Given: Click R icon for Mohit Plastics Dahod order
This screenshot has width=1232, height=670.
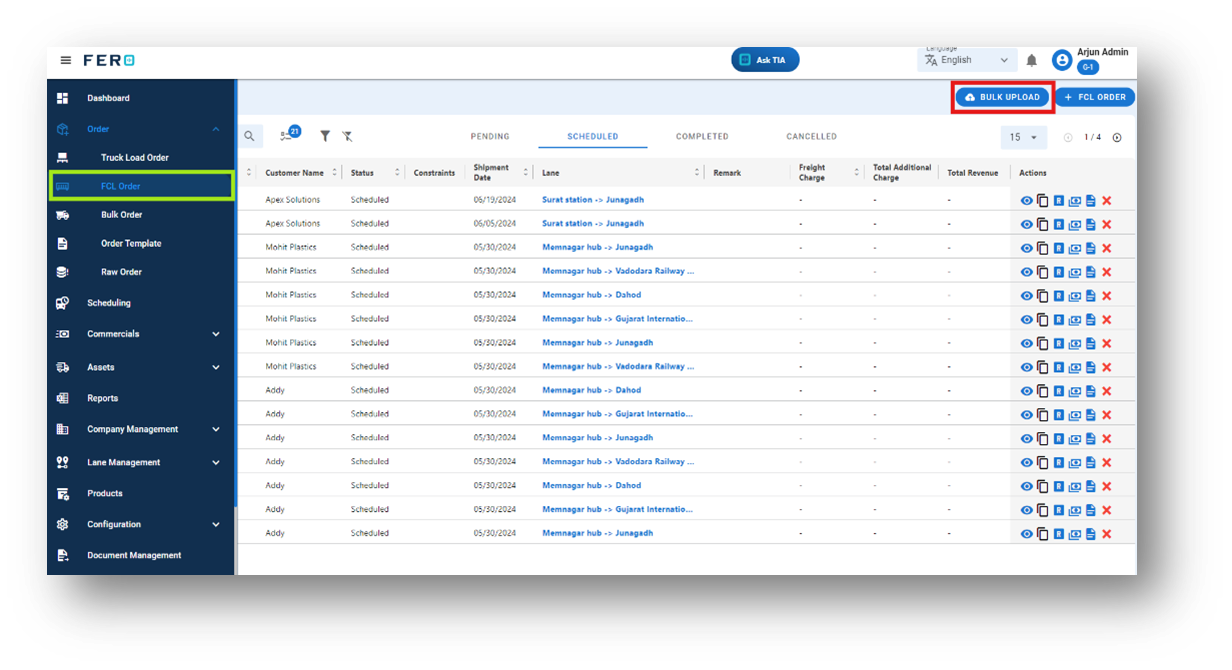Looking at the screenshot, I should (1058, 296).
